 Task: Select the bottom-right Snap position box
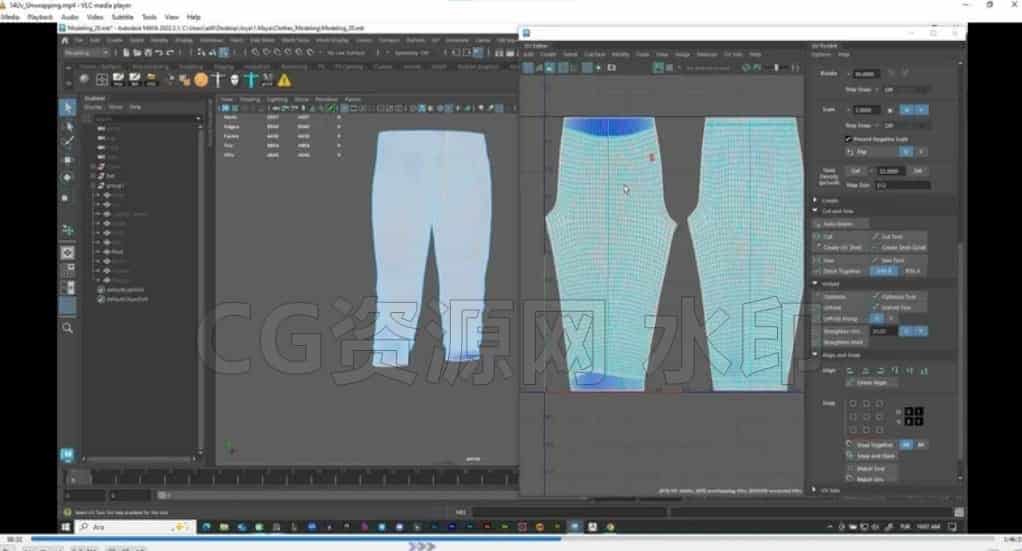tap(880, 430)
